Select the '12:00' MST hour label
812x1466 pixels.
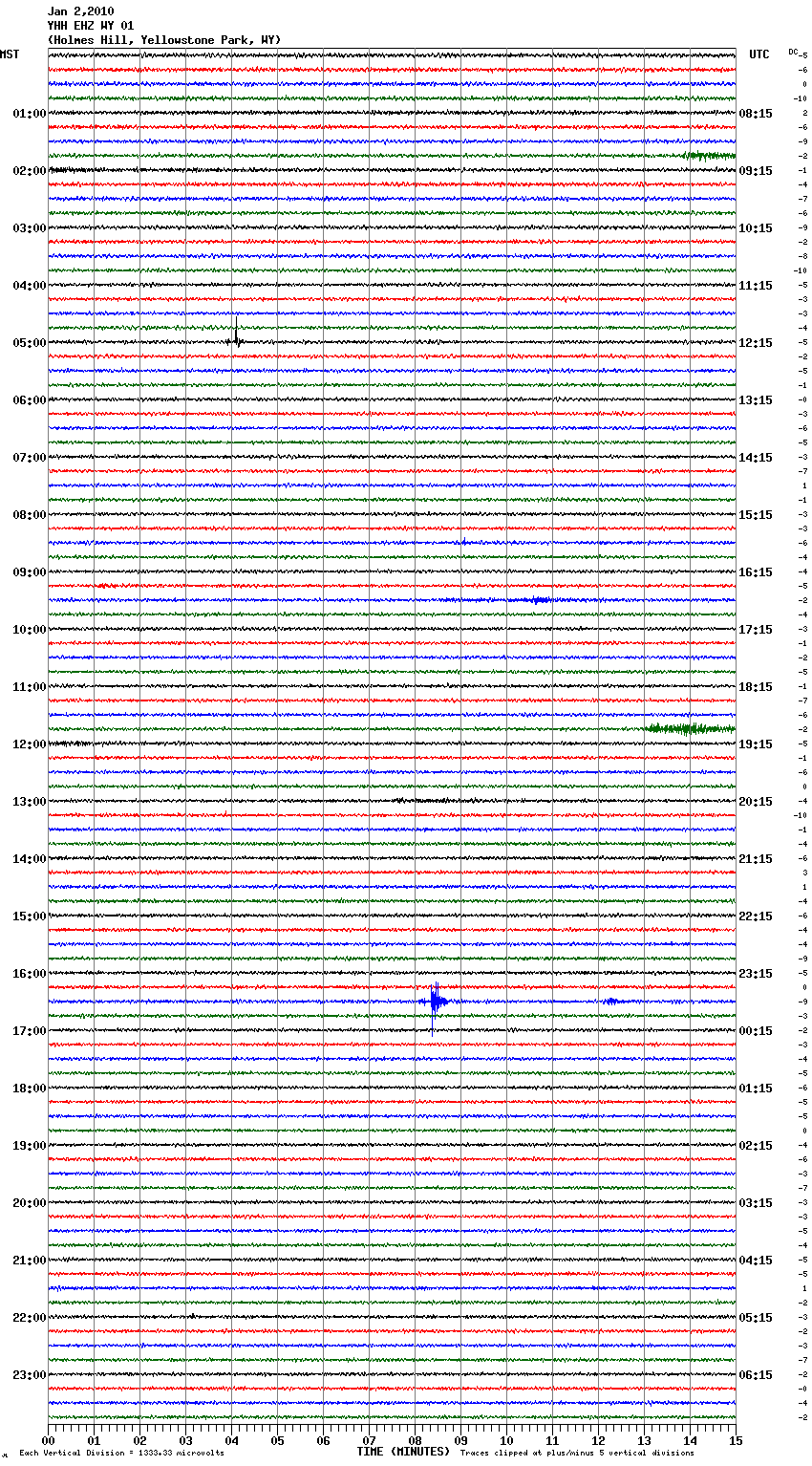(x=30, y=744)
